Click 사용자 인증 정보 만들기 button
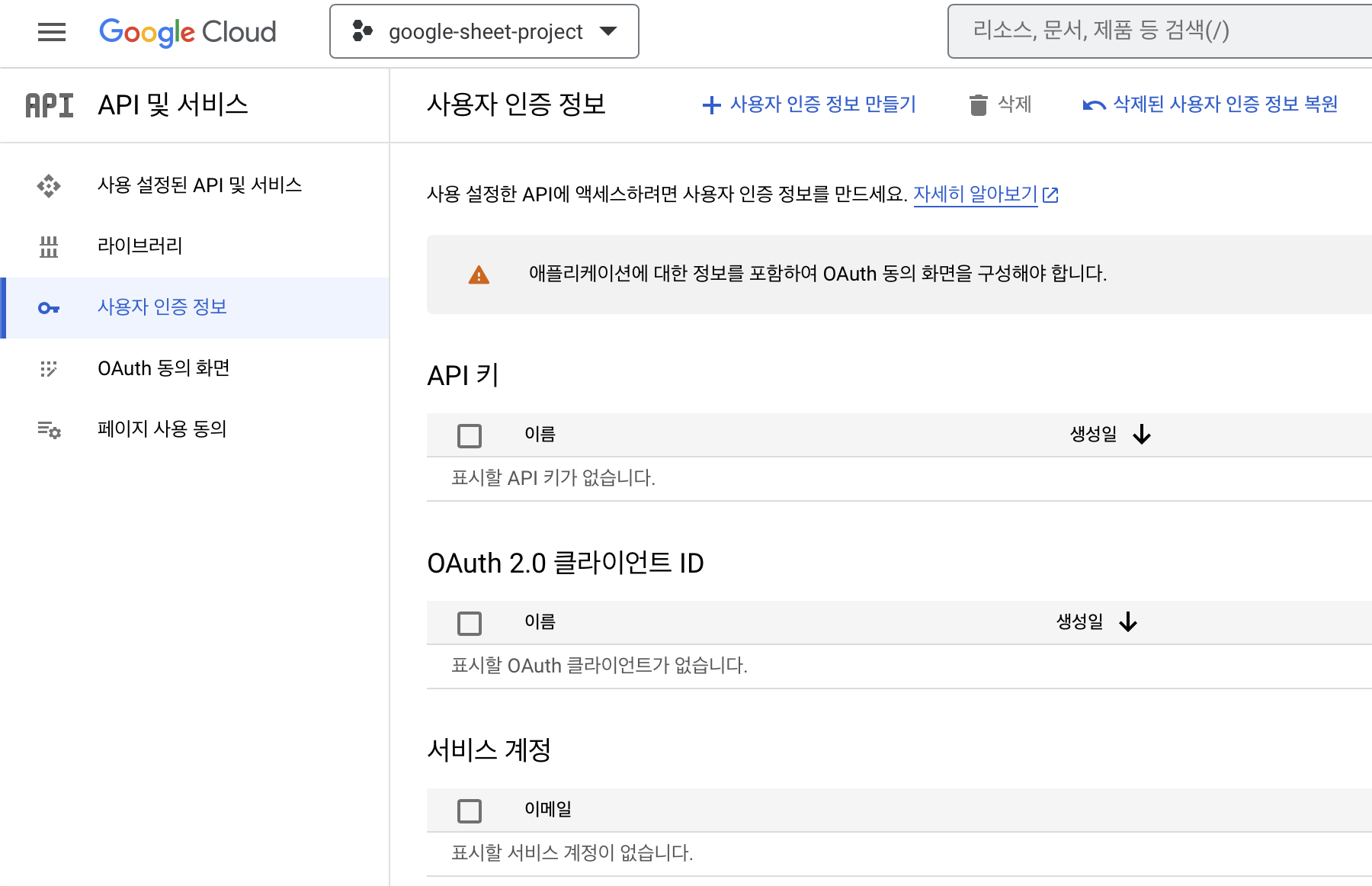Image resolution: width=1372 pixels, height=886 pixels. tap(809, 104)
